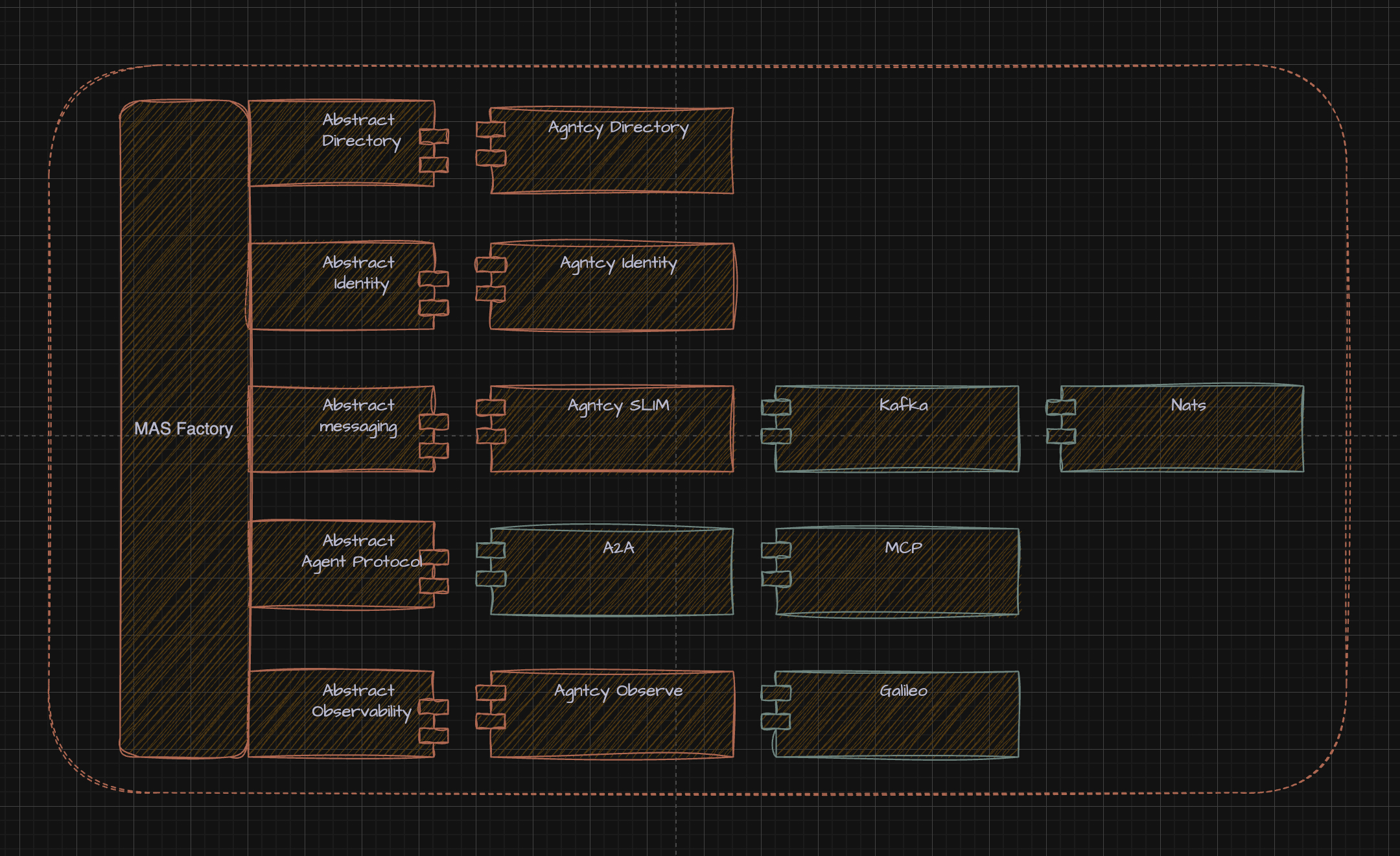Click the "Agntcy Directory" text label
The height and width of the screenshot is (856, 1400).
618,128
